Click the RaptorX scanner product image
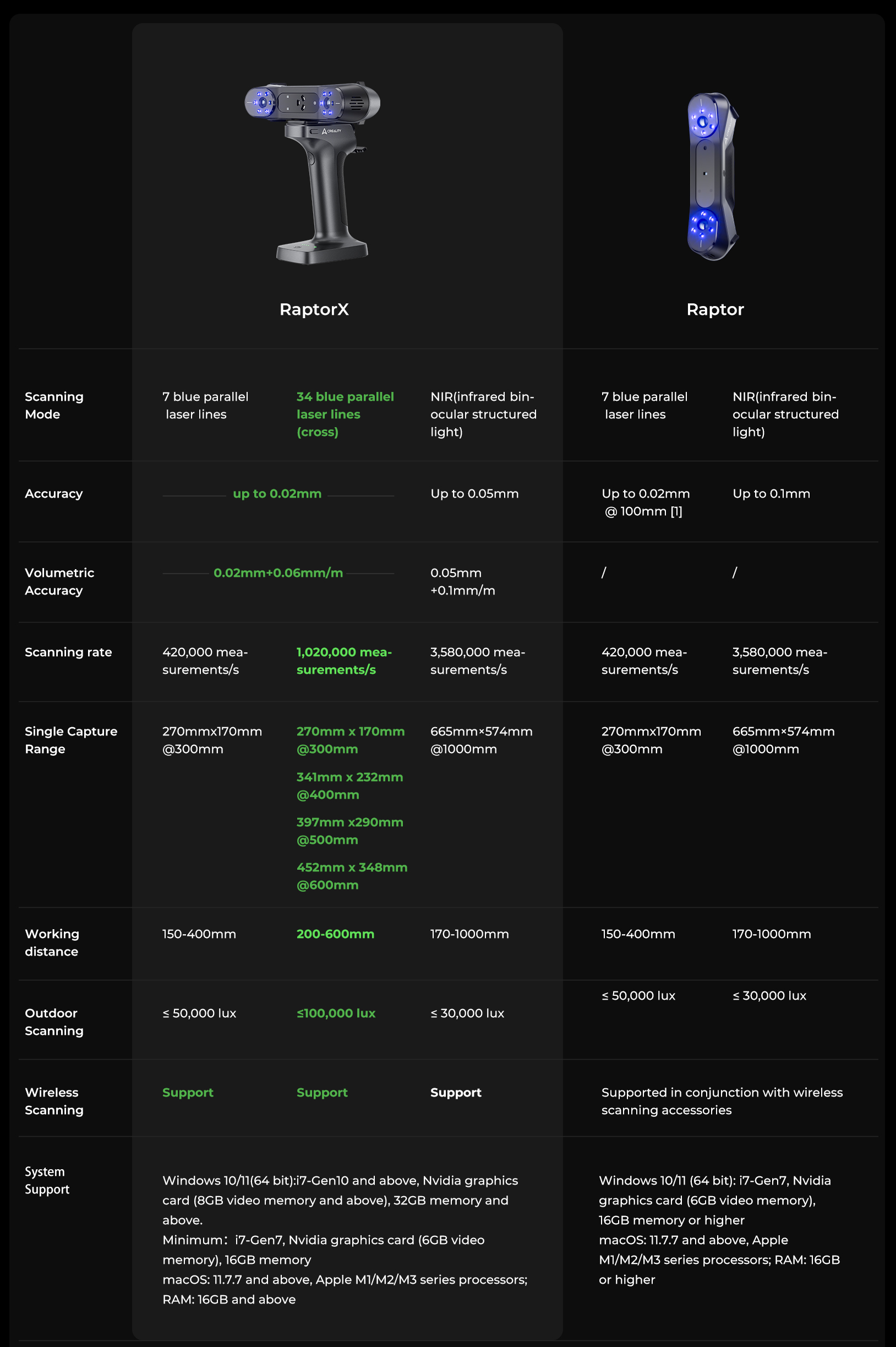Screen dimensions: 896x1347 [313, 172]
